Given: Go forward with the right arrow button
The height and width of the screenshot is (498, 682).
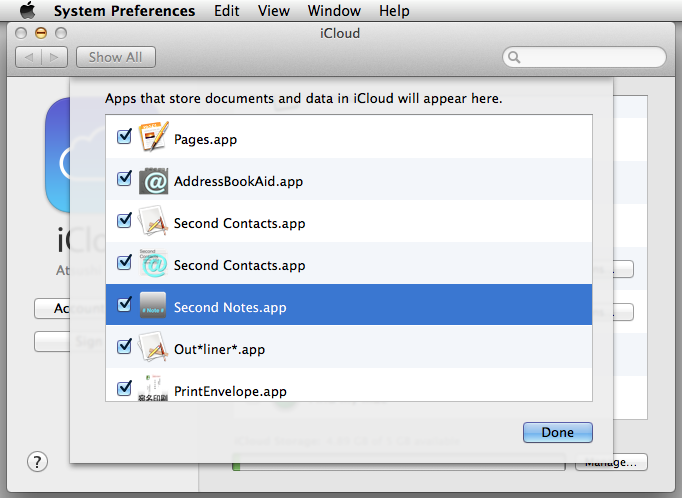Looking at the screenshot, I should [54, 57].
